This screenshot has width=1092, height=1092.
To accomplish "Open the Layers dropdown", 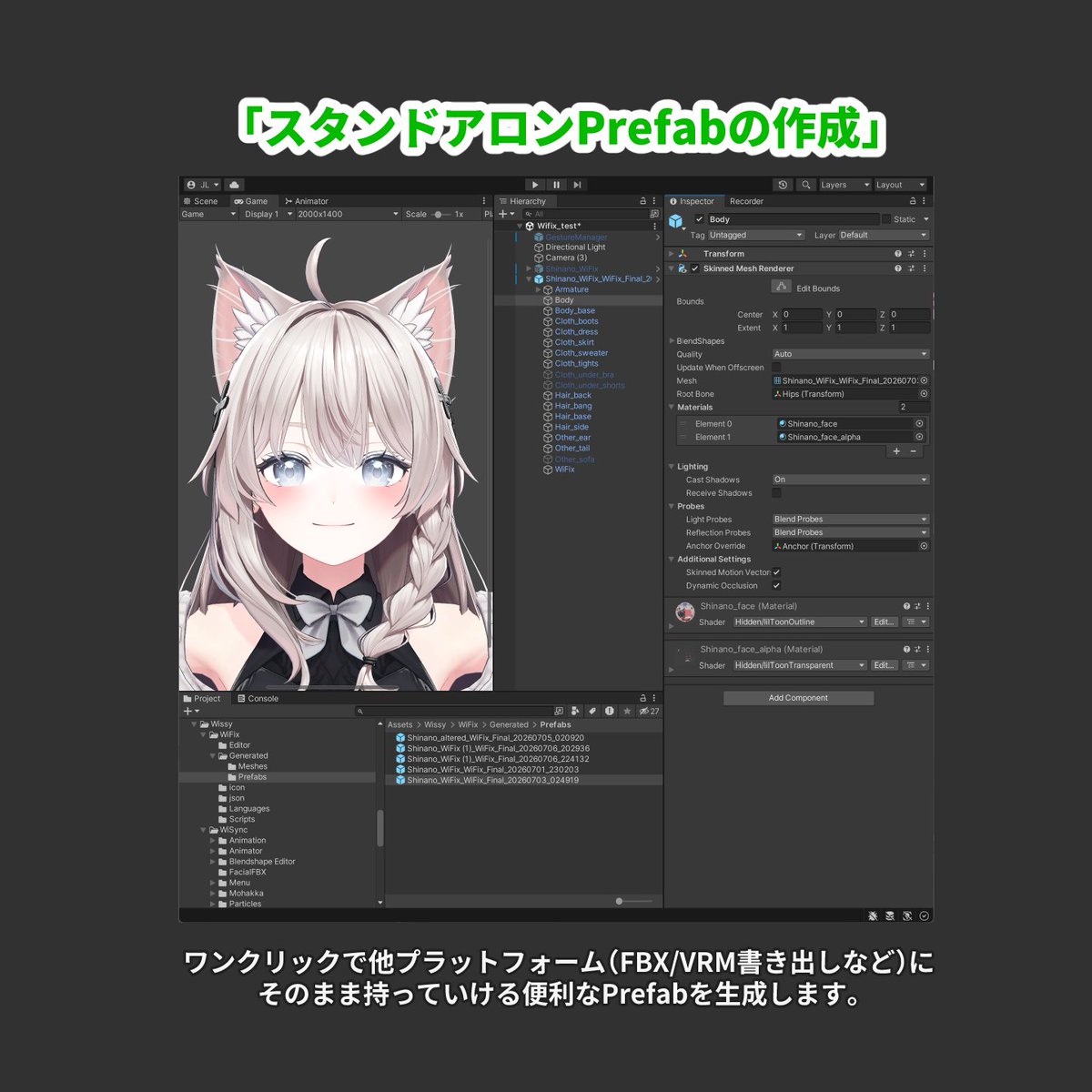I will pyautogui.click(x=844, y=185).
